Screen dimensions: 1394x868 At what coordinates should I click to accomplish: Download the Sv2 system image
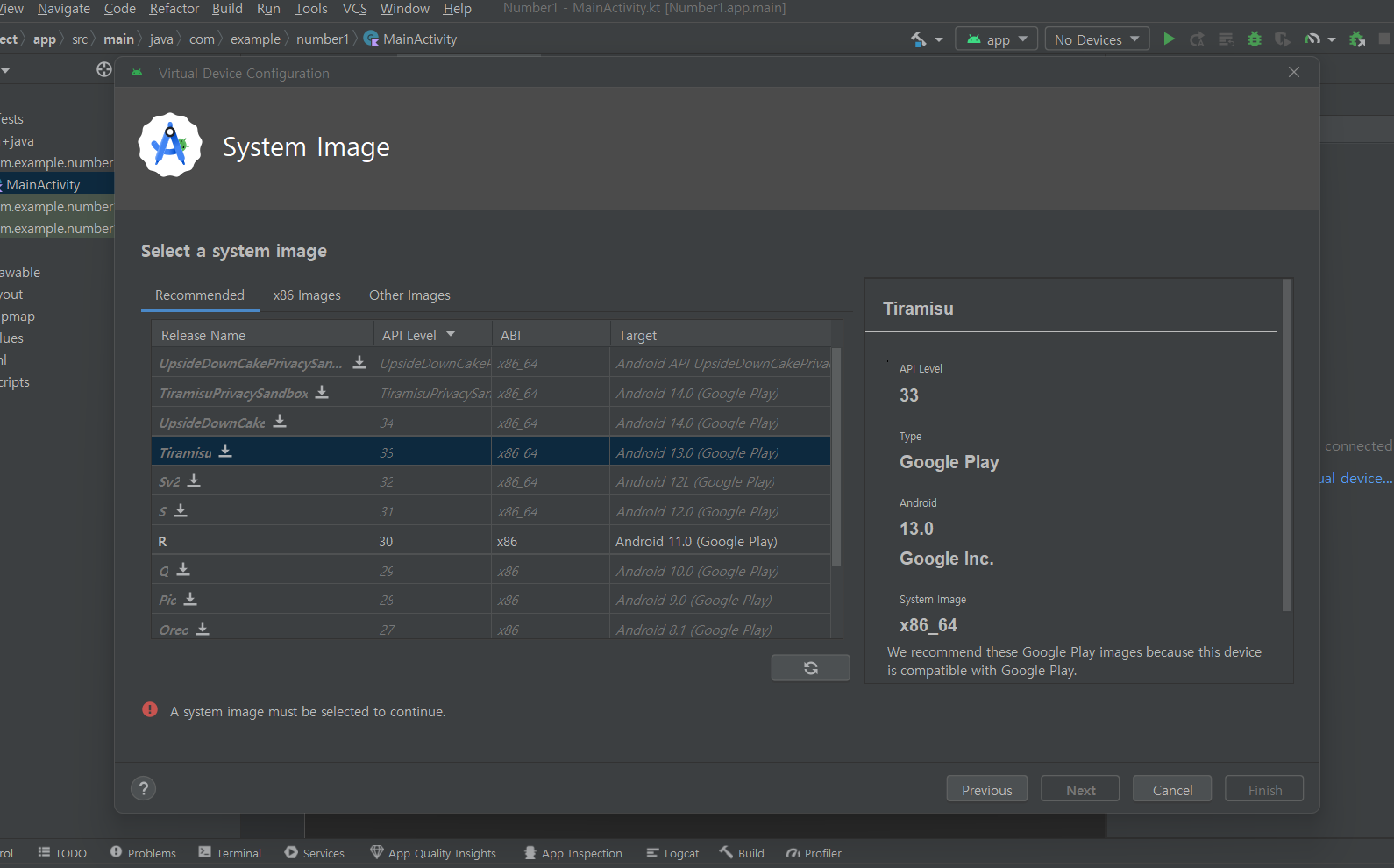194,480
